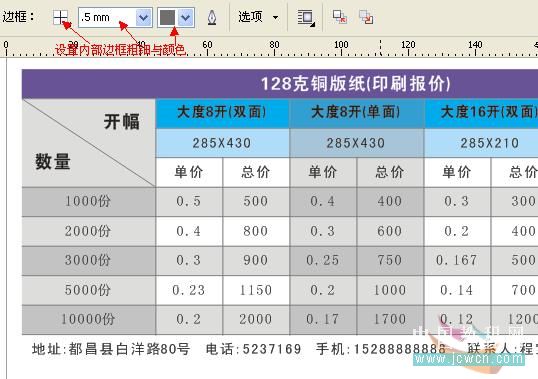Select the 2000份 row label
The image size is (538, 379).
89,231
